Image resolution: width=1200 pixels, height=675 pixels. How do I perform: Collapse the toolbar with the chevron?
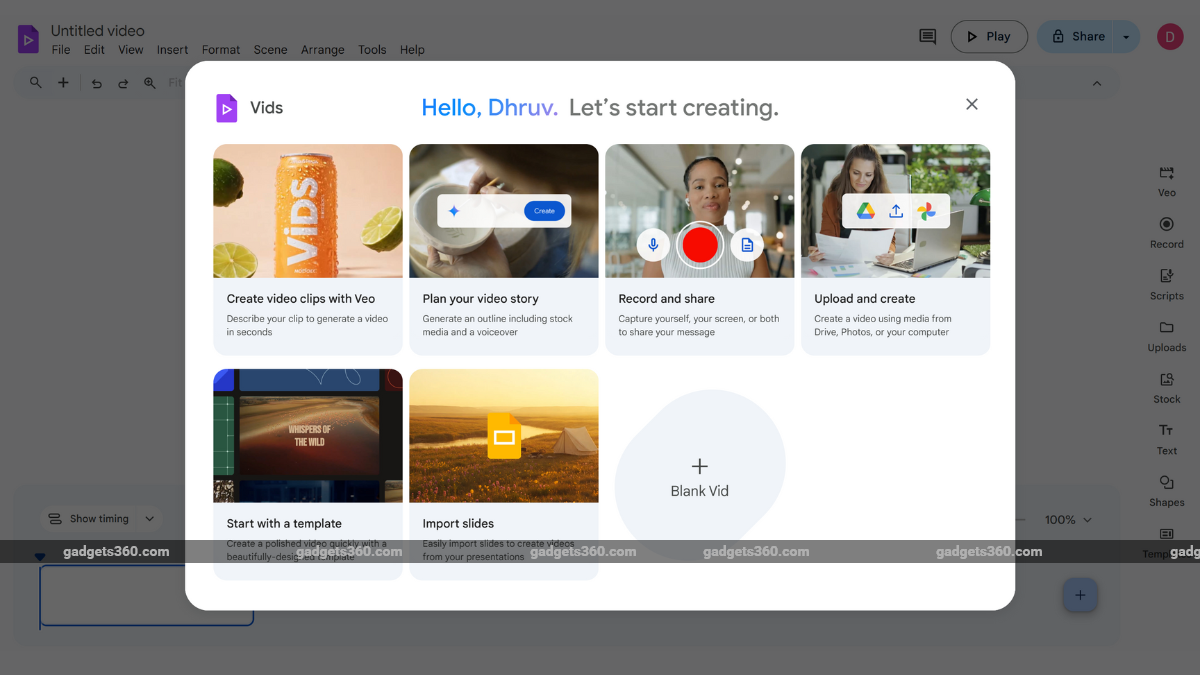coord(1097,84)
